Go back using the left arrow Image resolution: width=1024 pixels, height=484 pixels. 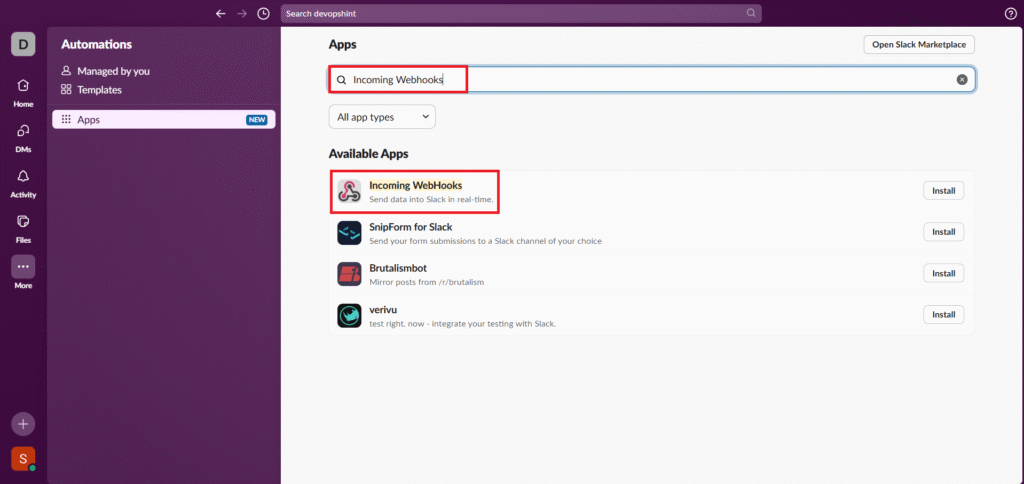[221, 13]
